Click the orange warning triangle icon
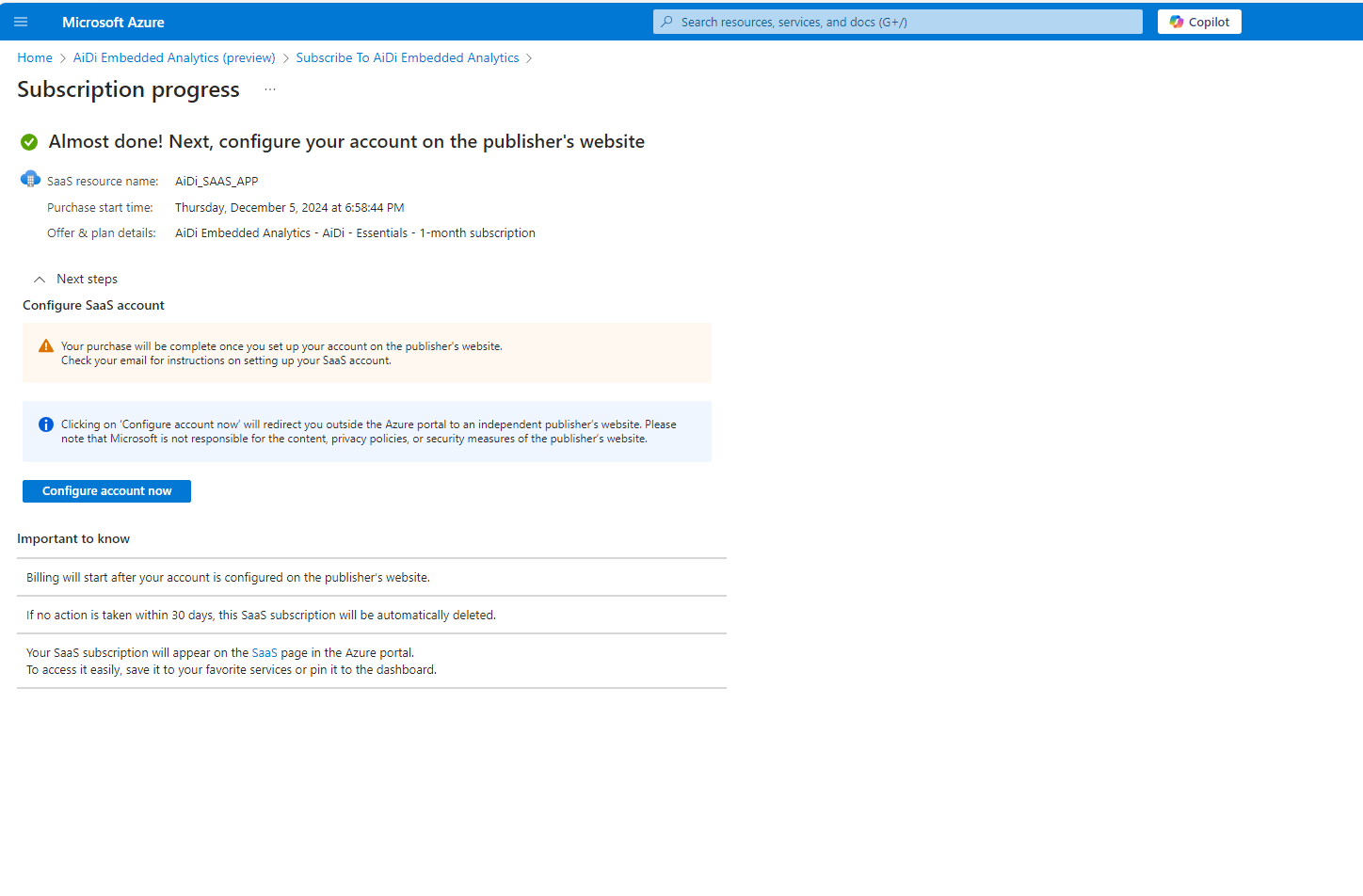Screen dimensions: 1363x896 coord(46,346)
